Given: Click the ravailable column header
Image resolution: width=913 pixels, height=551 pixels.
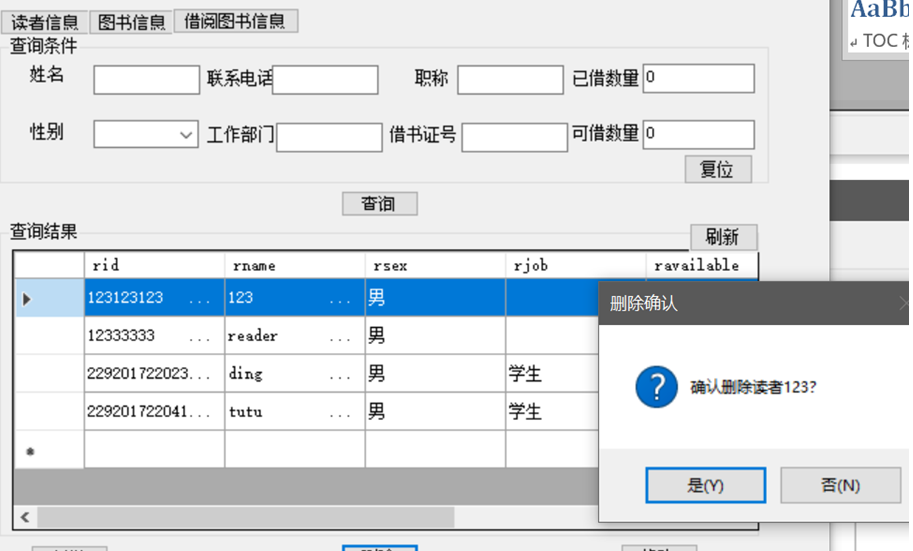Looking at the screenshot, I should tap(702, 266).
